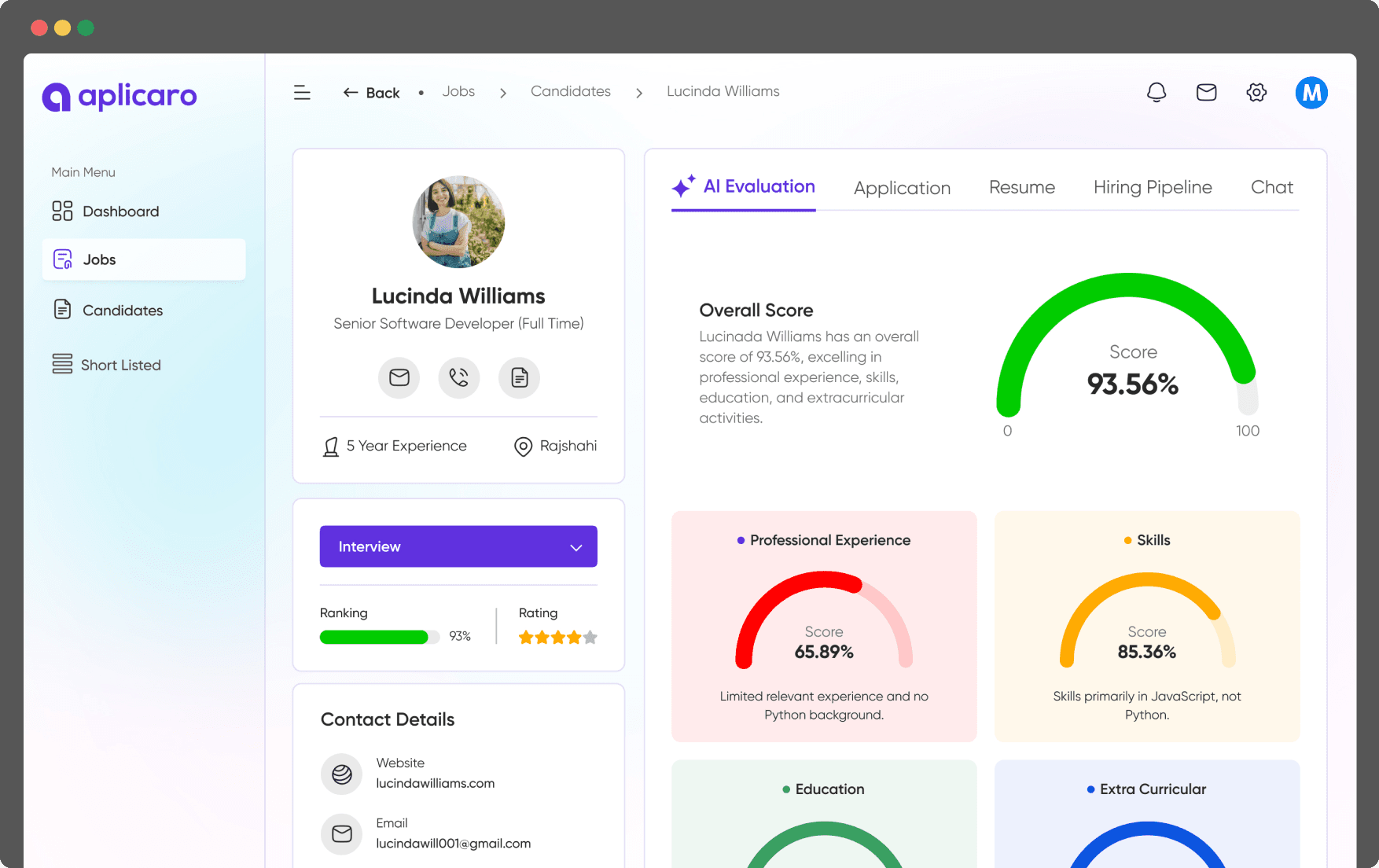Image resolution: width=1379 pixels, height=868 pixels.
Task: Toggle the hamburger menu icon
Action: [x=302, y=93]
